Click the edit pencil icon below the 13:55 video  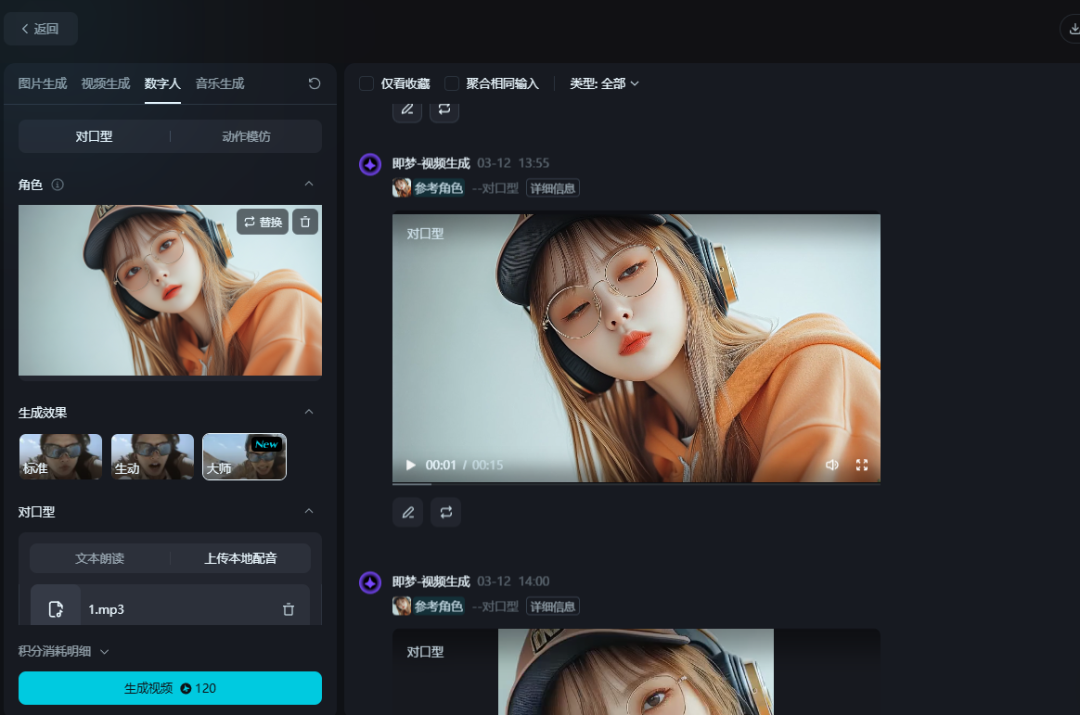(x=408, y=512)
